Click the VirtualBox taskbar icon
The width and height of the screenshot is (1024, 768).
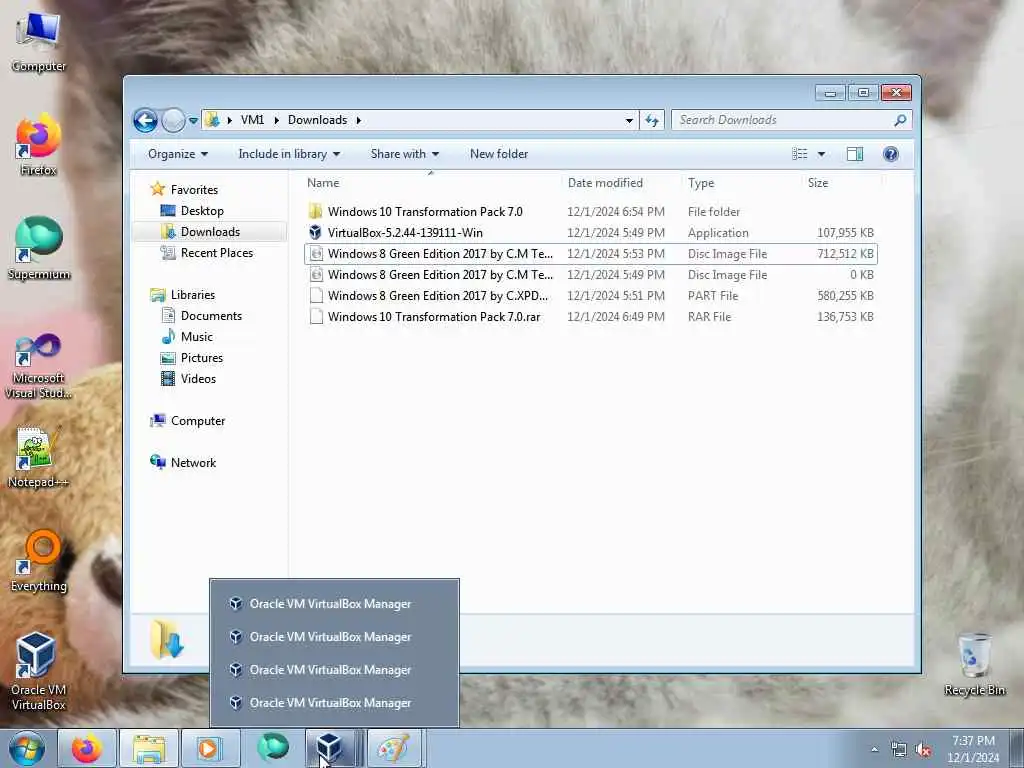(330, 748)
